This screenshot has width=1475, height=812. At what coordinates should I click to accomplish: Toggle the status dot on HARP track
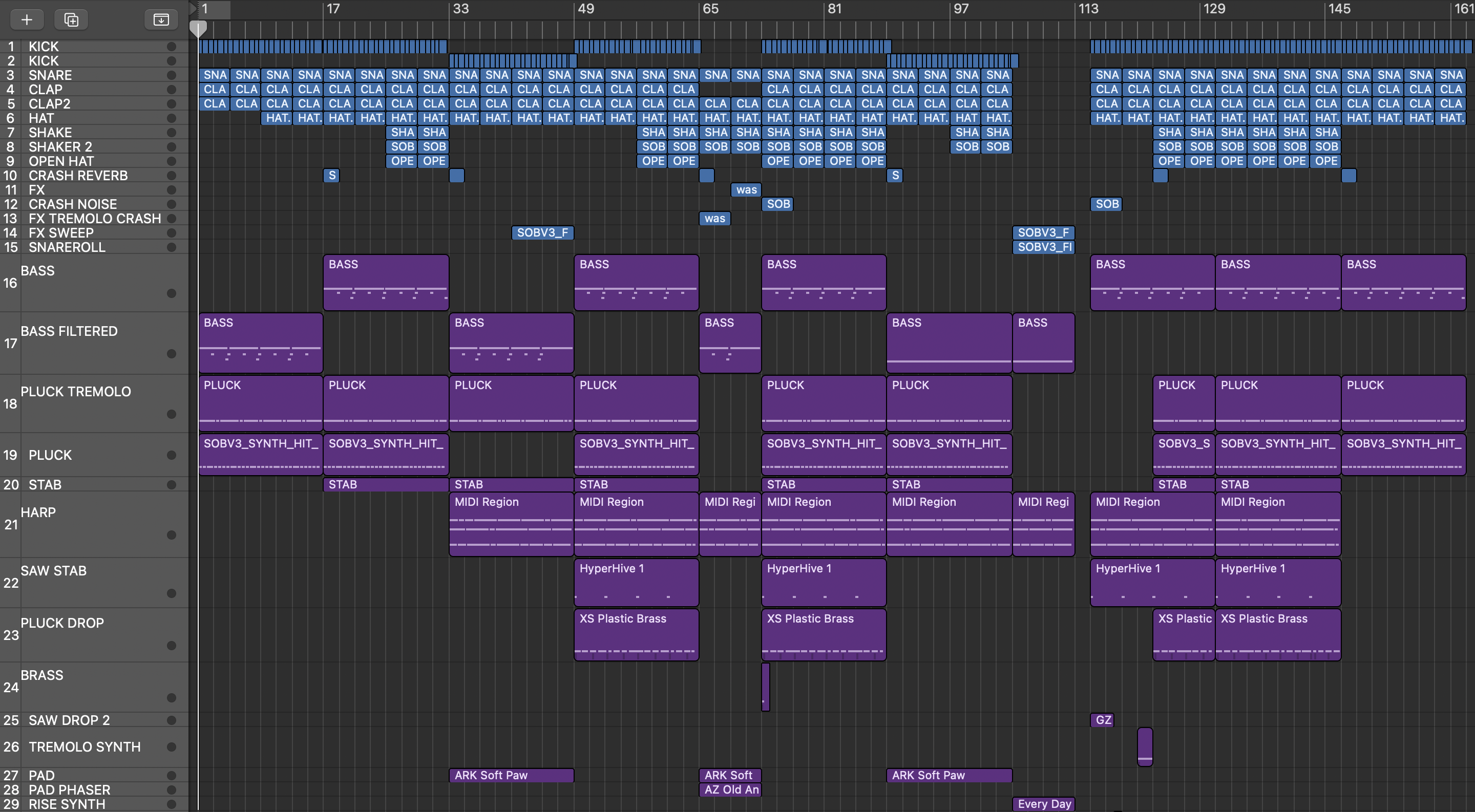171,535
